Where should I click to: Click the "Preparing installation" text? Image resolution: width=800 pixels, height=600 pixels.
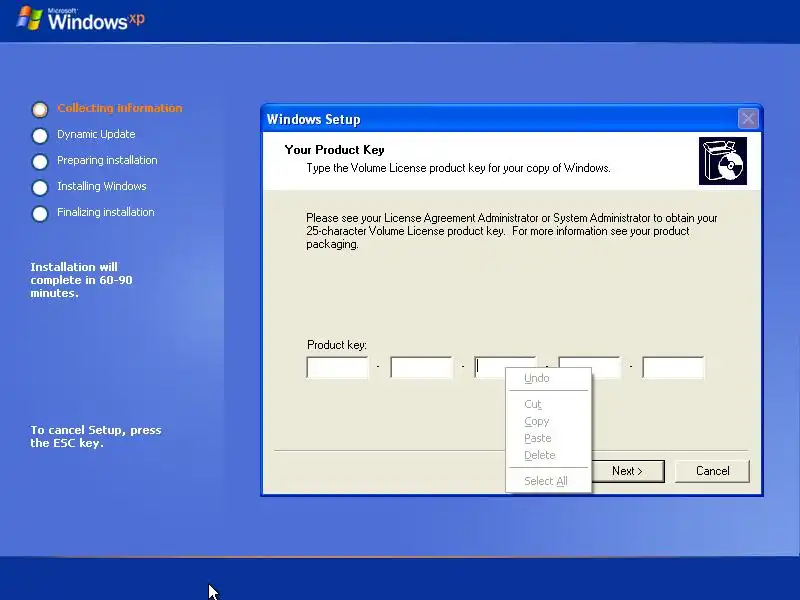[107, 160]
